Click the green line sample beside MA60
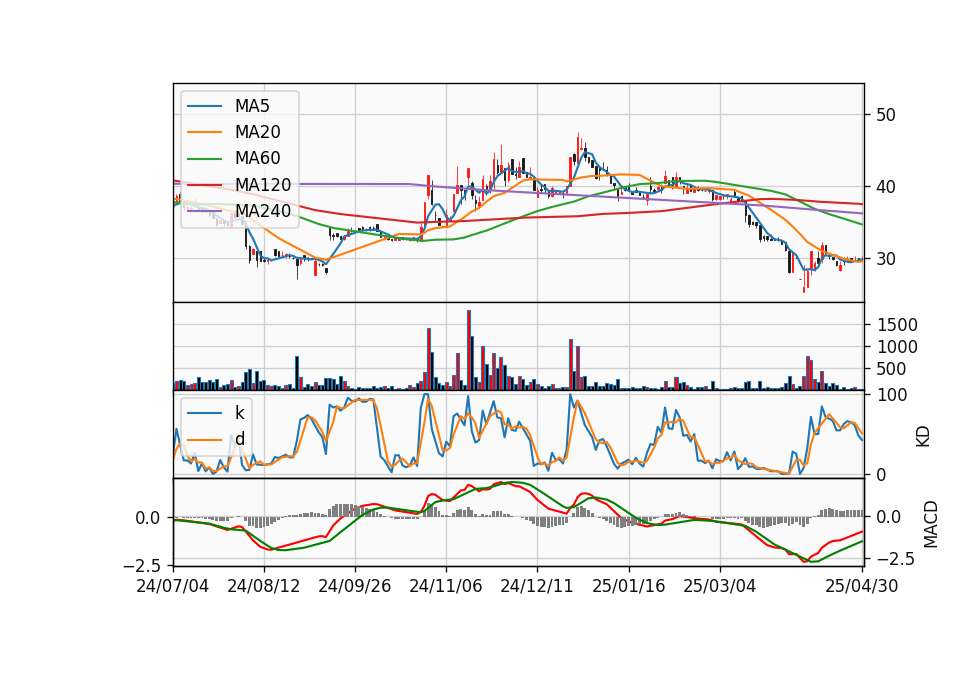The width and height of the screenshot is (960, 690). coord(204,159)
